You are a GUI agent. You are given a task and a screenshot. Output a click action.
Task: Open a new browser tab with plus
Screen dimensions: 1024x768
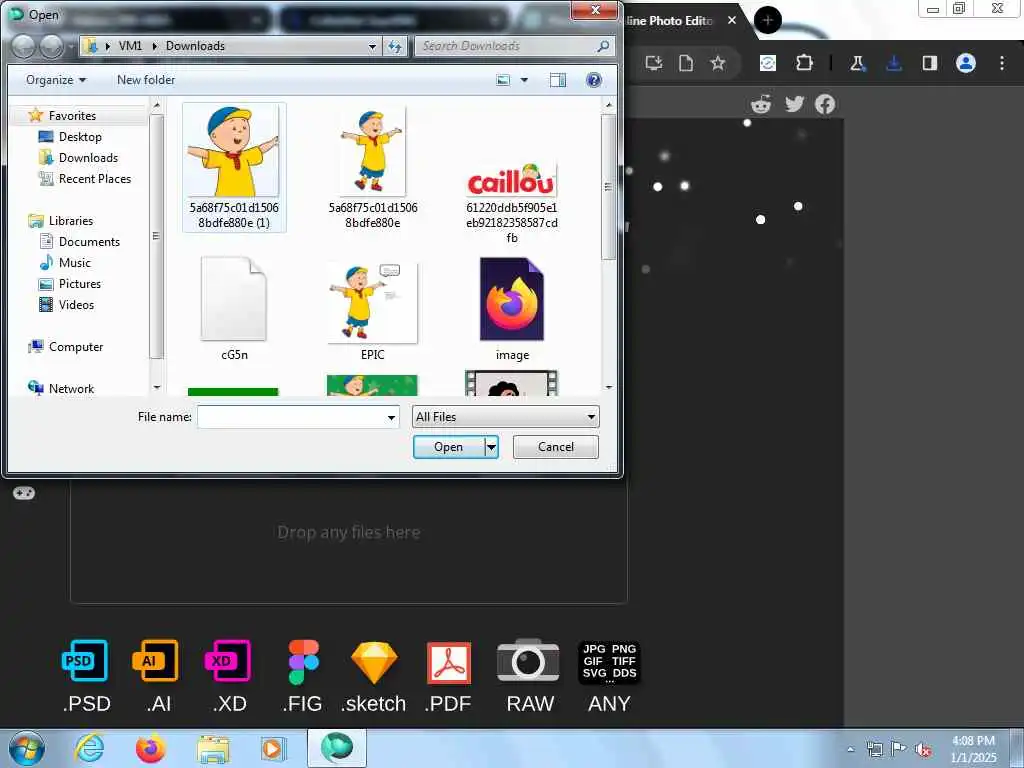(x=768, y=20)
